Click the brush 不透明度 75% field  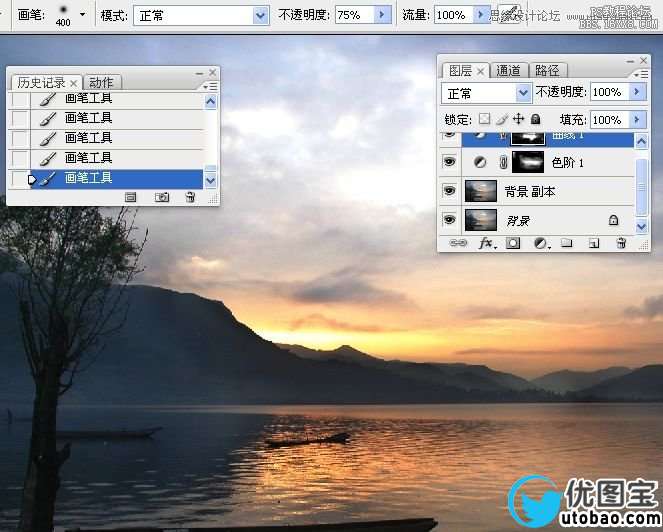[355, 15]
